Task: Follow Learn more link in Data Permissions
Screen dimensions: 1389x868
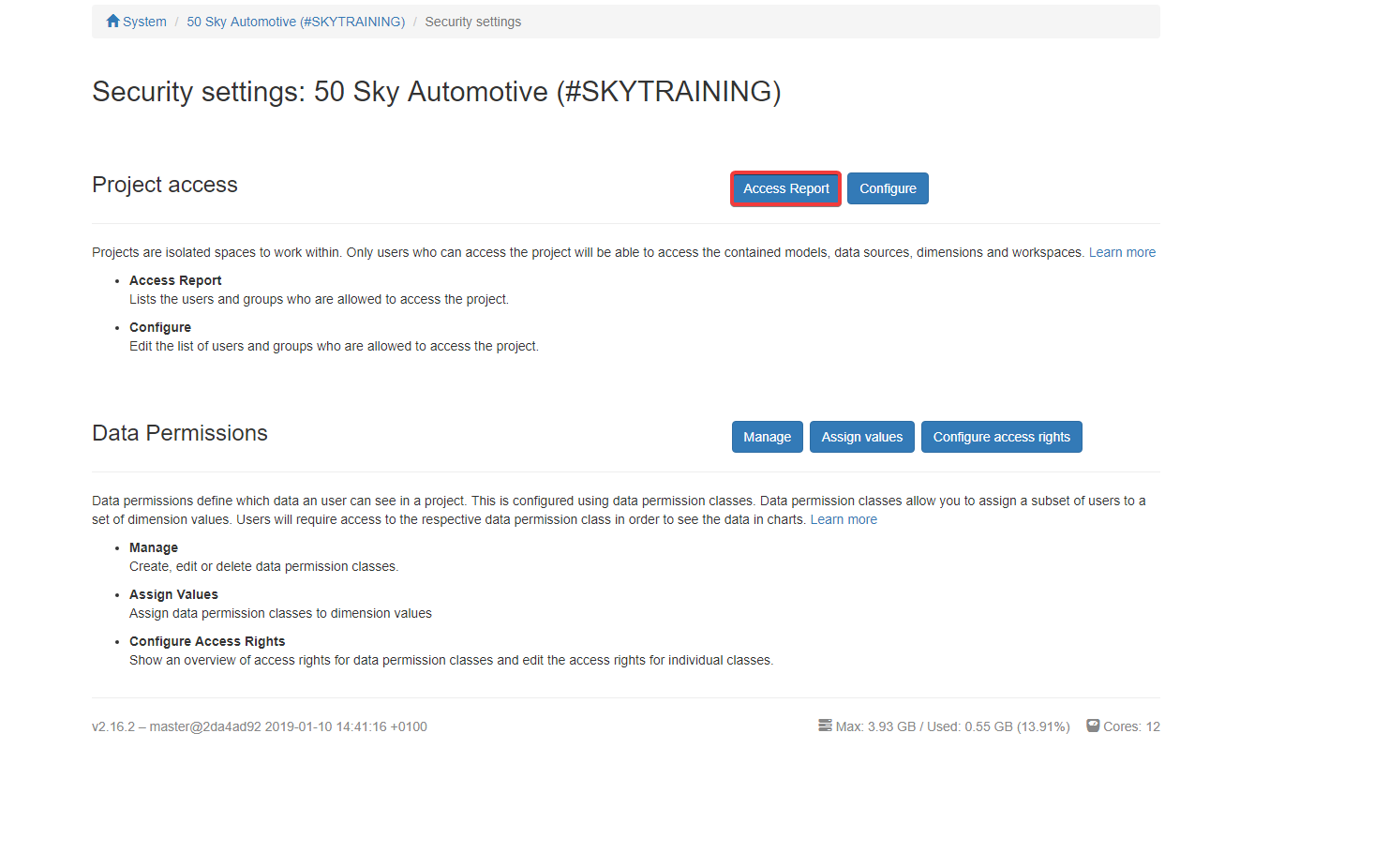Action: click(844, 519)
